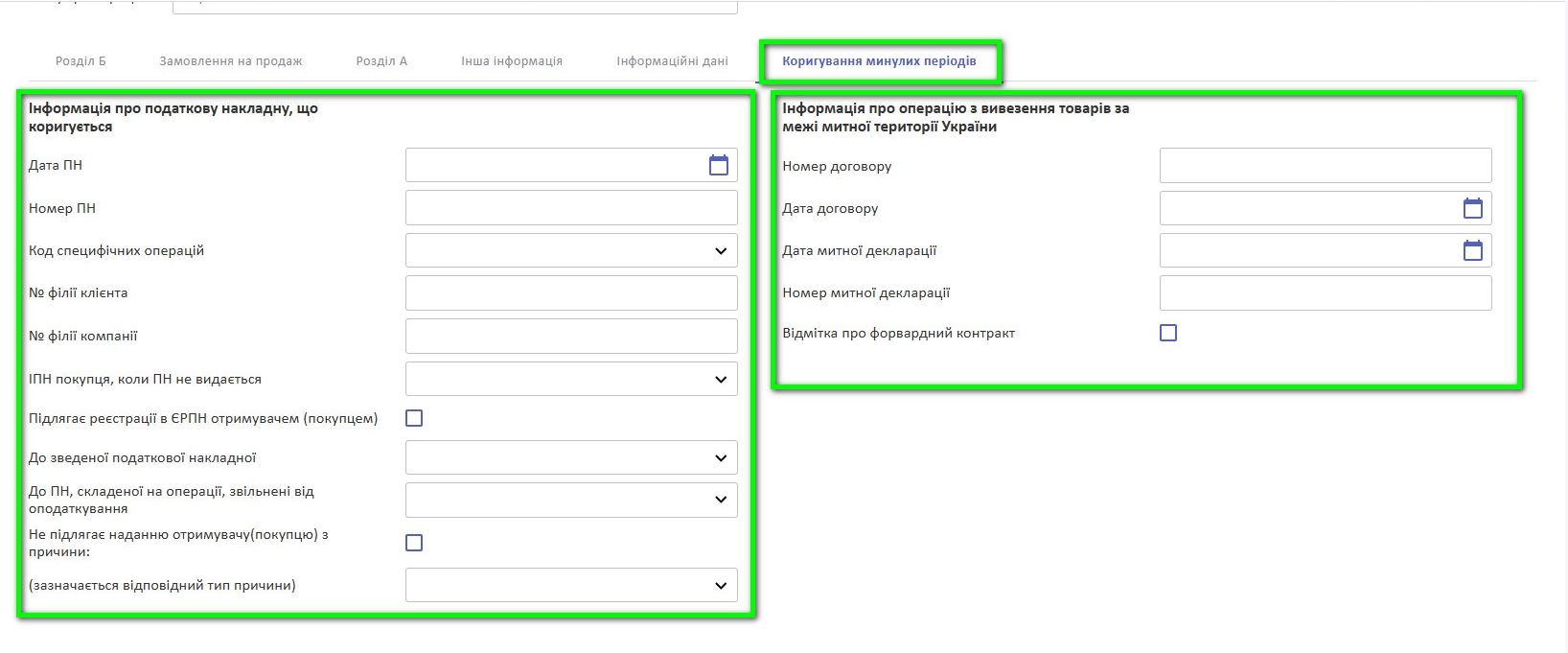This screenshot has width=1568, height=653.
Task: Go to Інформаційні дані tab
Action: (x=672, y=61)
